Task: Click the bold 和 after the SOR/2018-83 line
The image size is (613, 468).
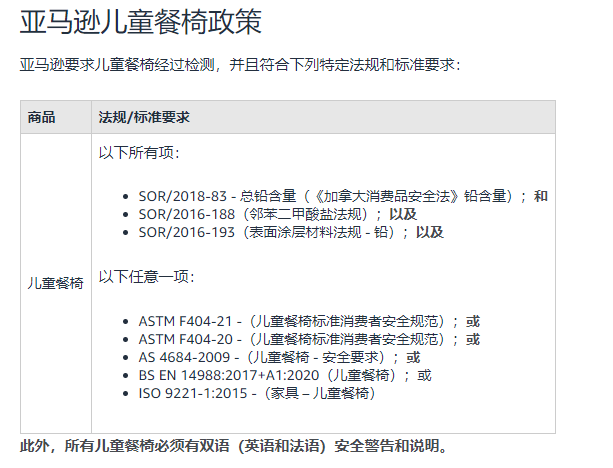Action: click(x=541, y=196)
